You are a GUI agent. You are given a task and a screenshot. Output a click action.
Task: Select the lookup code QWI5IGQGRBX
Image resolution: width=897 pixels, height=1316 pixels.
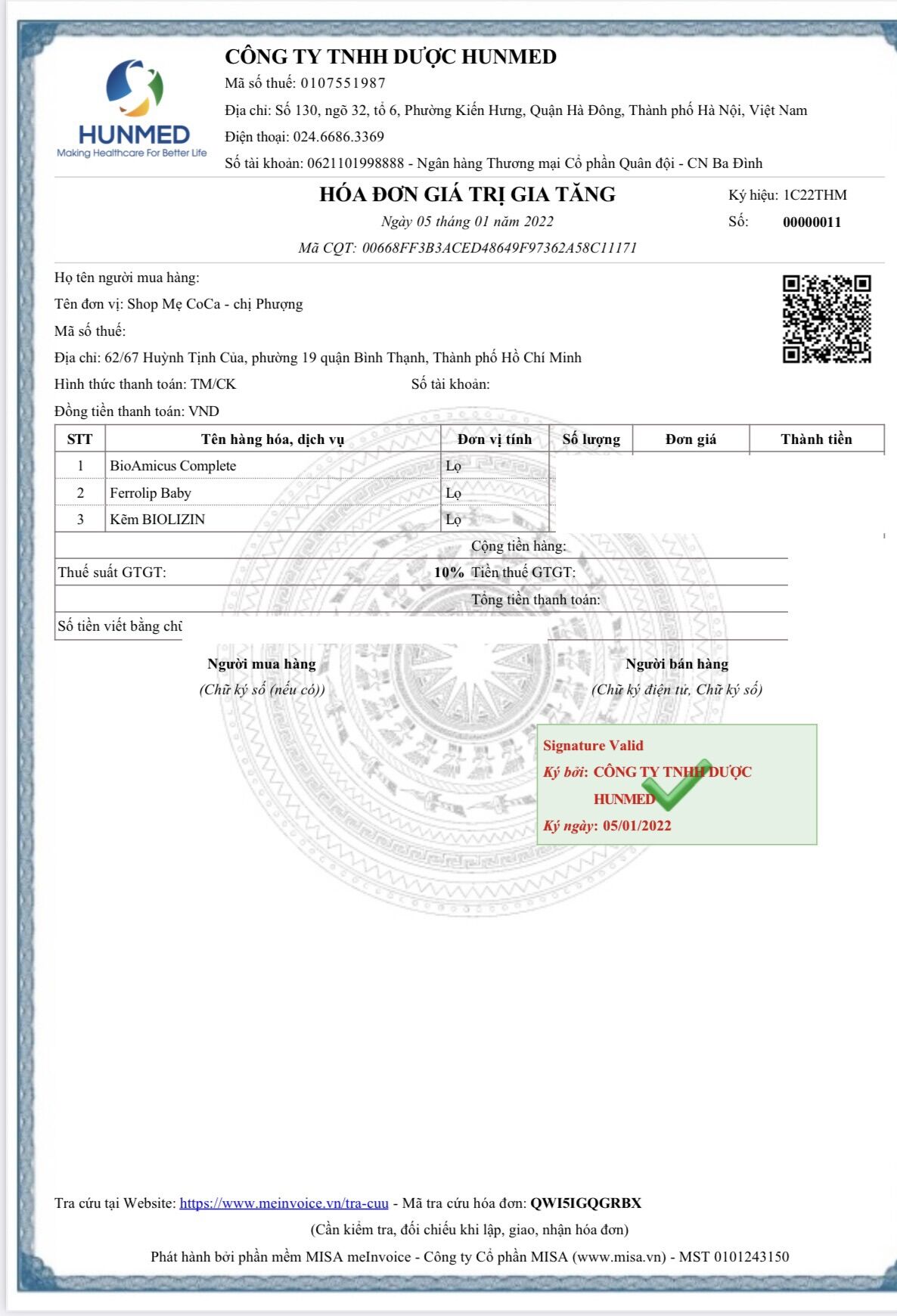coord(585,1203)
